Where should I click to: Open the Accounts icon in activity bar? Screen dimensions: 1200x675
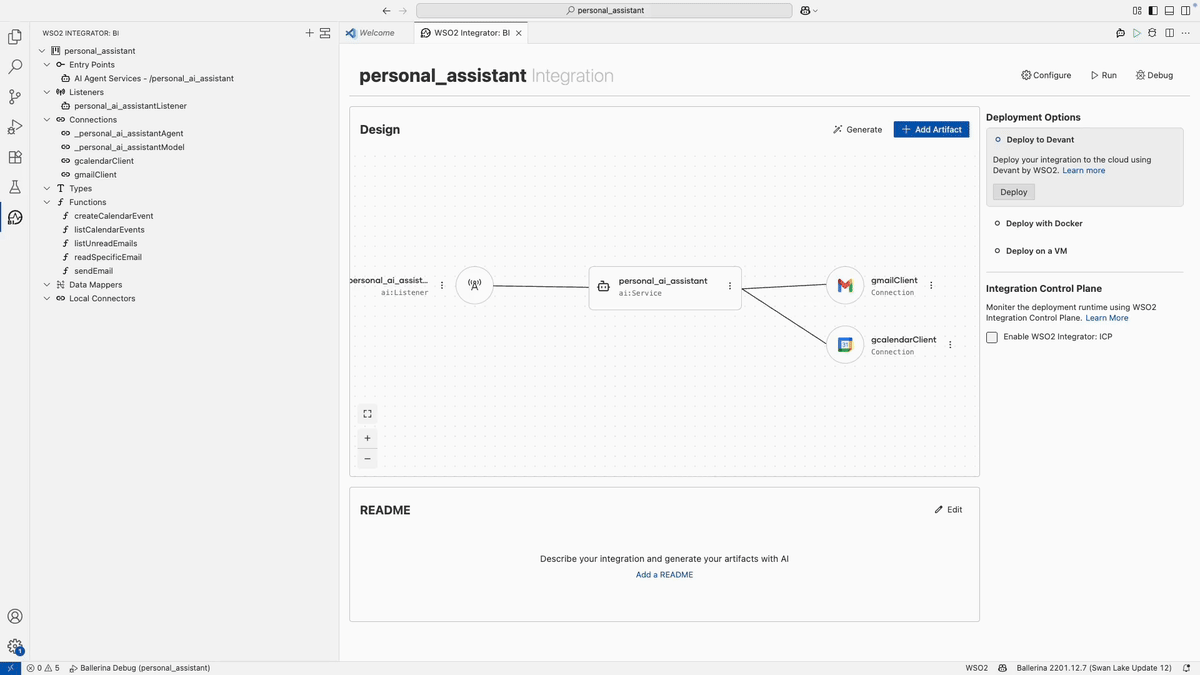[15, 617]
